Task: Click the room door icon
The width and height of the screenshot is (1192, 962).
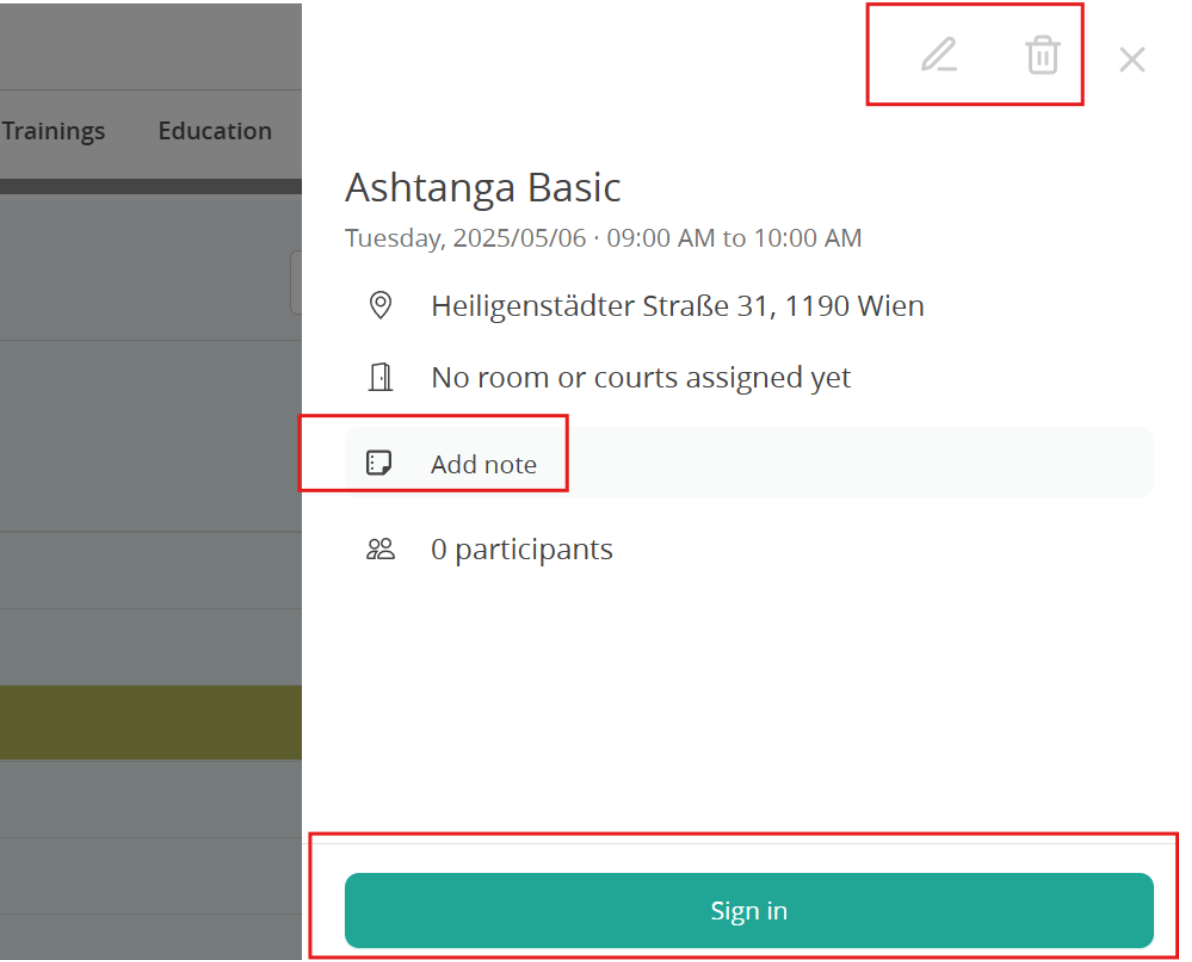Action: [380, 377]
